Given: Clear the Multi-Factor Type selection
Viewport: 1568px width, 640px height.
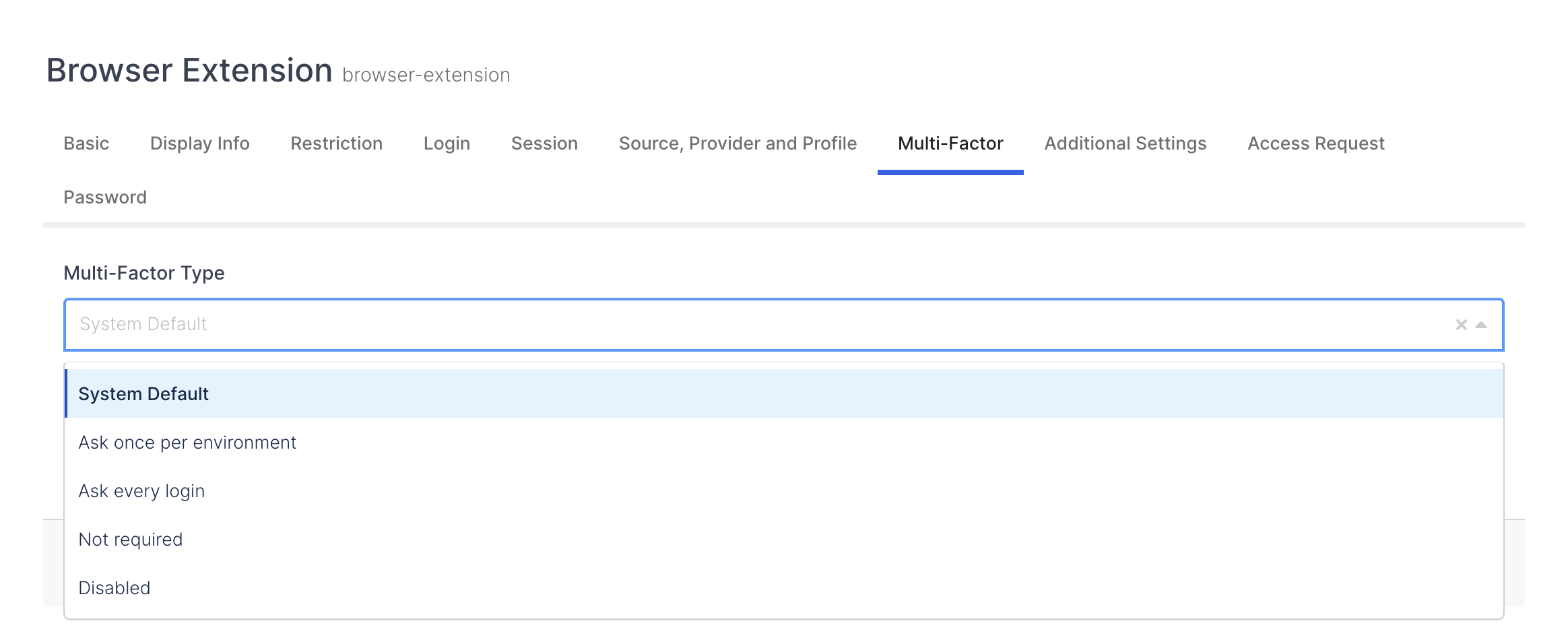Looking at the screenshot, I should pos(1461,325).
